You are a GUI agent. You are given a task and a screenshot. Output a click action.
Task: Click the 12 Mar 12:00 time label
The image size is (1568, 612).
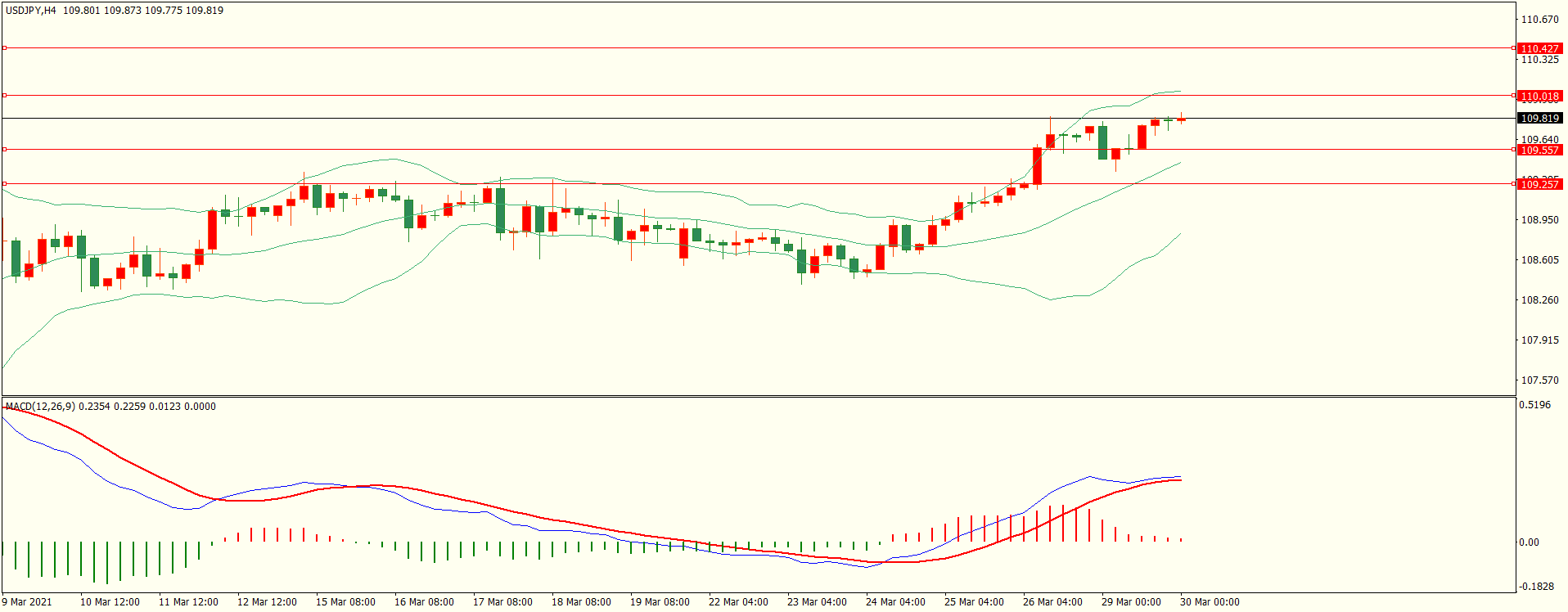point(267,602)
